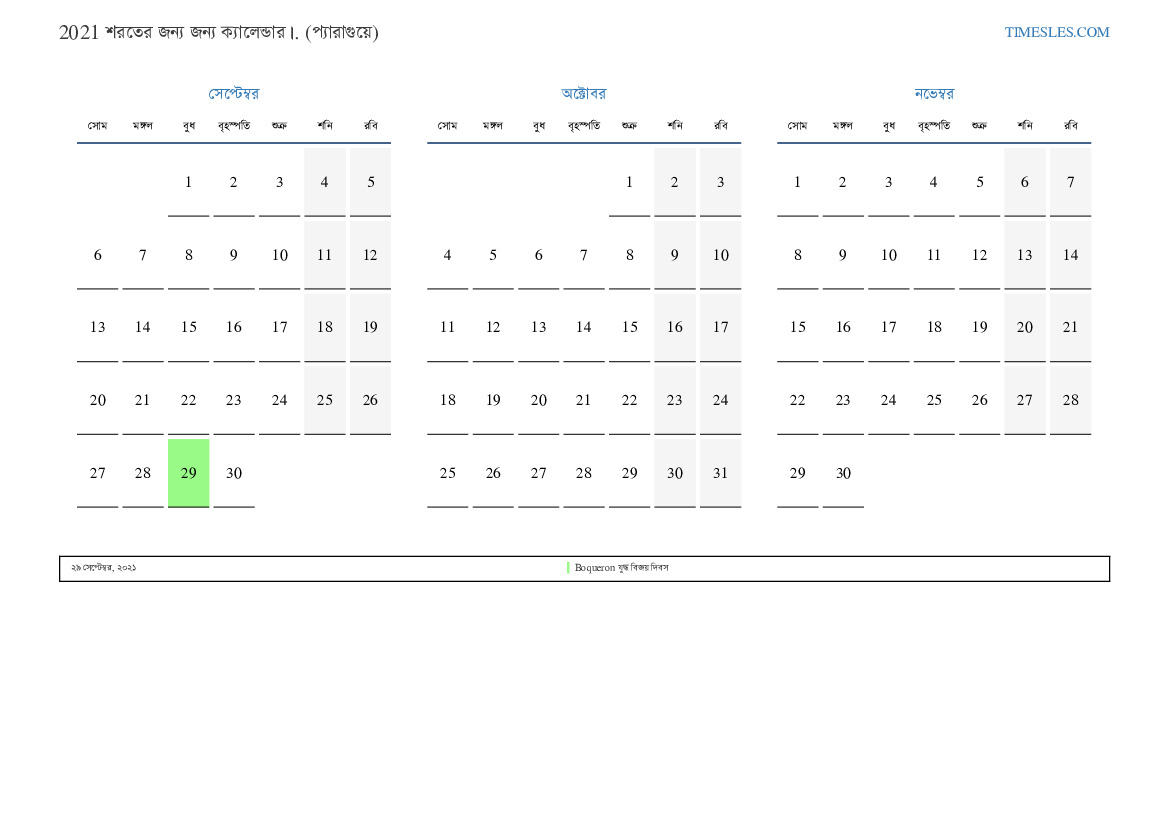Select November 22 date cell
This screenshot has width=1169, height=827.
[x=797, y=400]
